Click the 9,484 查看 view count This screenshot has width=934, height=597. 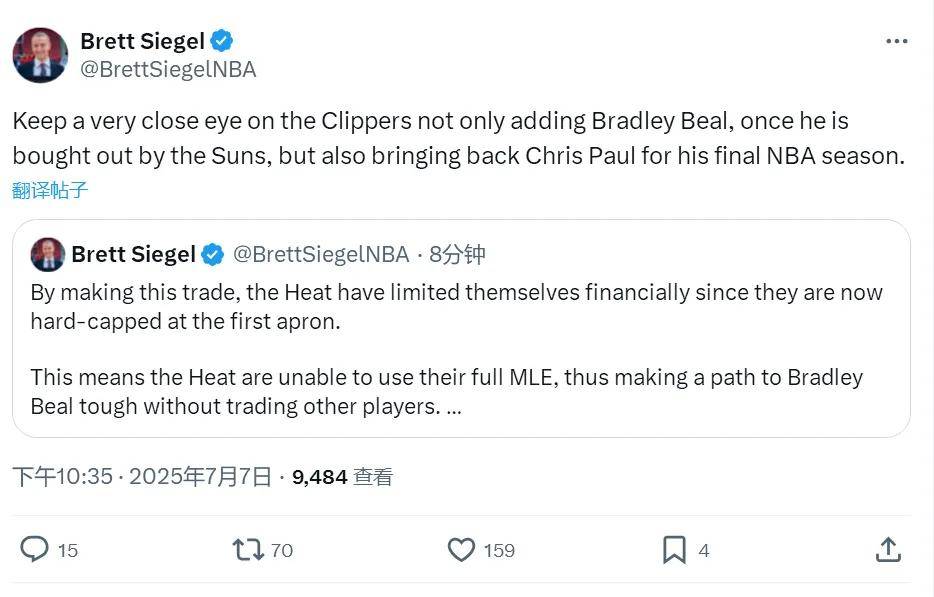pos(342,477)
